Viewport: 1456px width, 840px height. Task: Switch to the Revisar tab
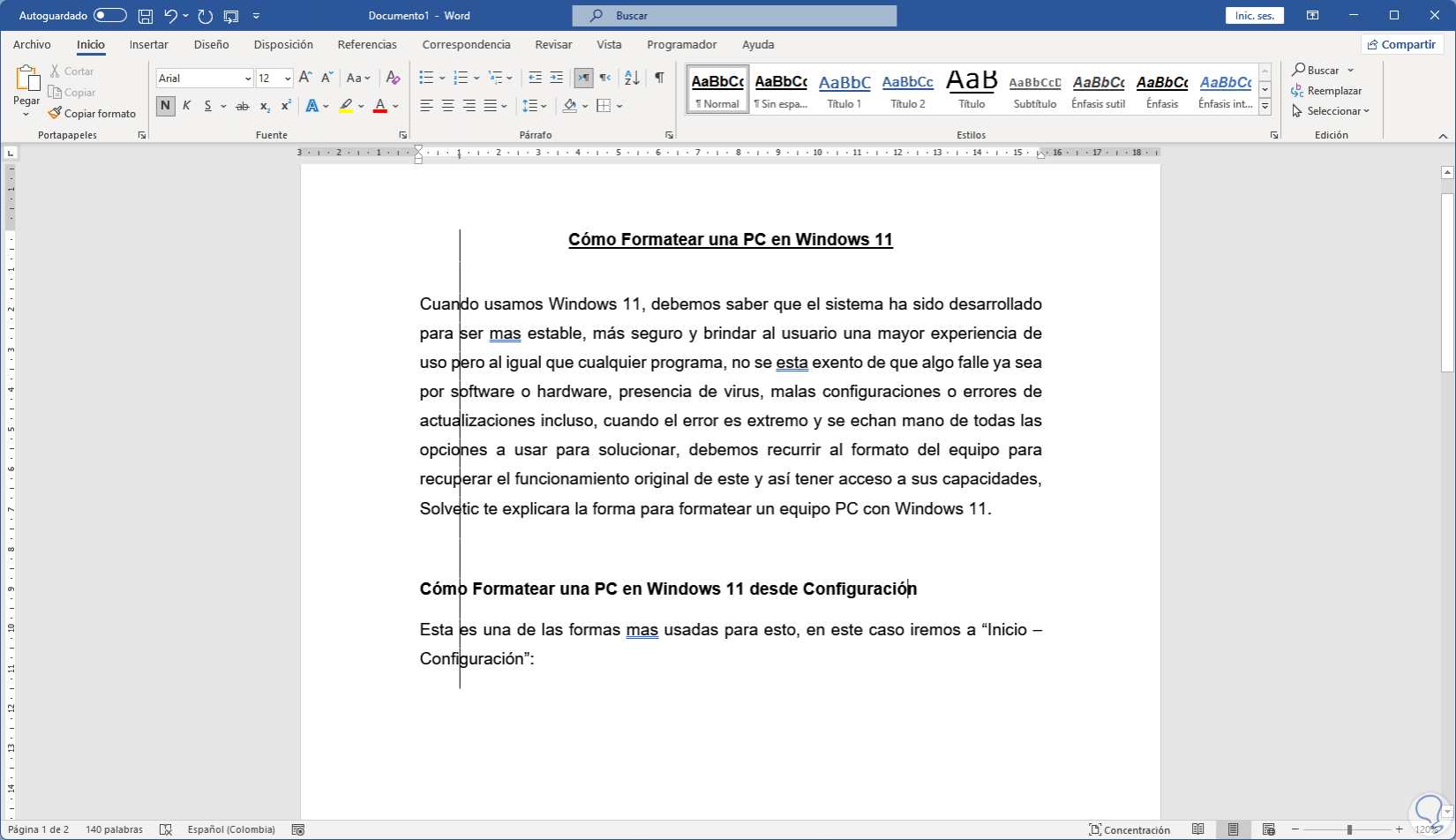(x=553, y=44)
